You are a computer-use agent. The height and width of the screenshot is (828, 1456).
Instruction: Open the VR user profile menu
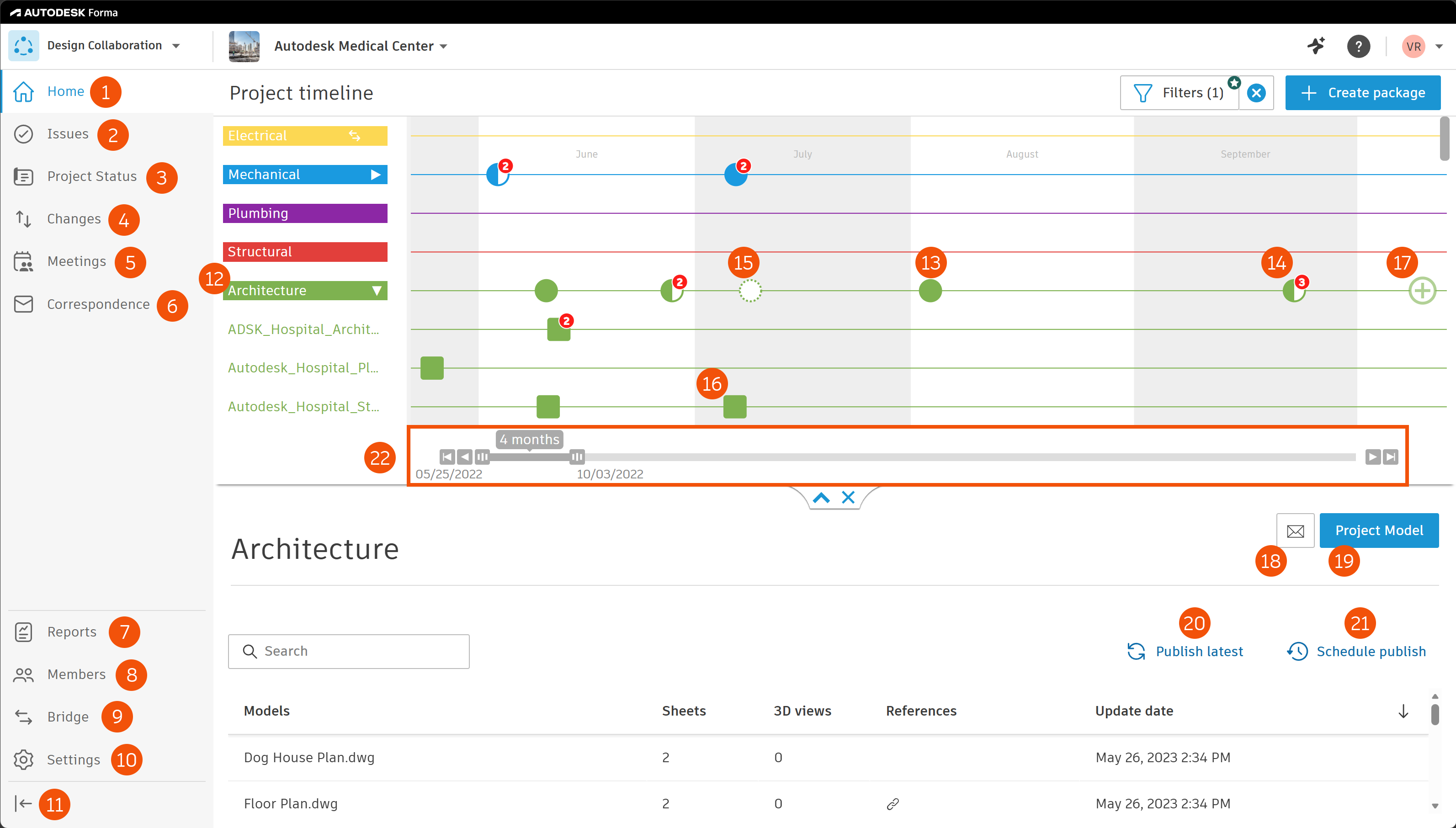1422,46
